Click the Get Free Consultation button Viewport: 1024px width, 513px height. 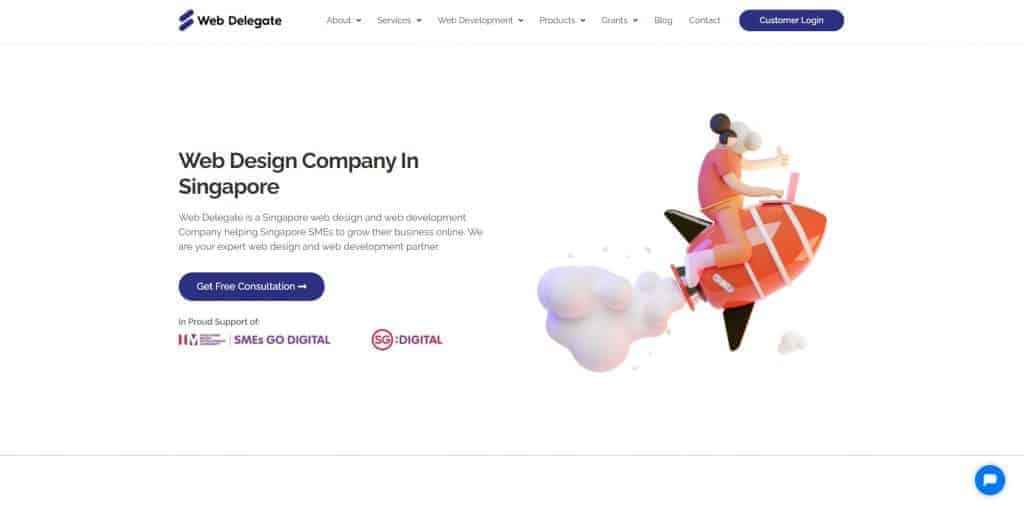point(251,287)
